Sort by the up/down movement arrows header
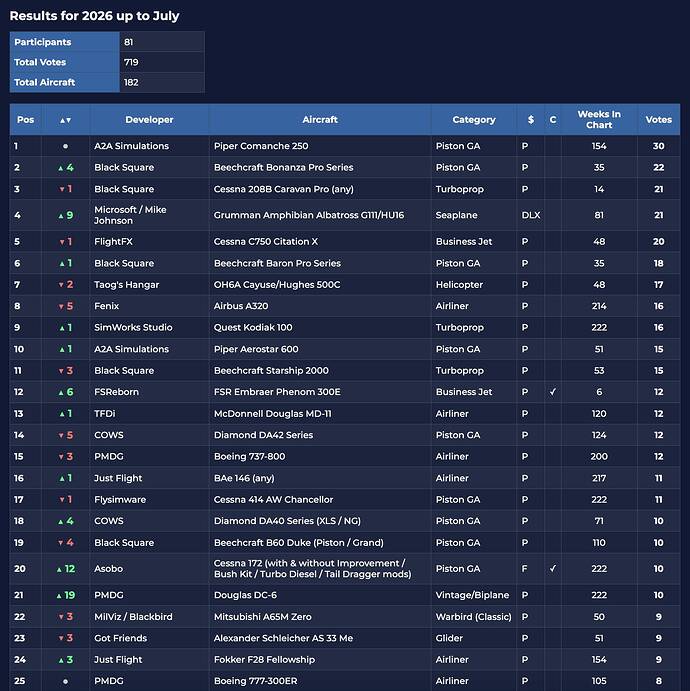 click(x=65, y=120)
